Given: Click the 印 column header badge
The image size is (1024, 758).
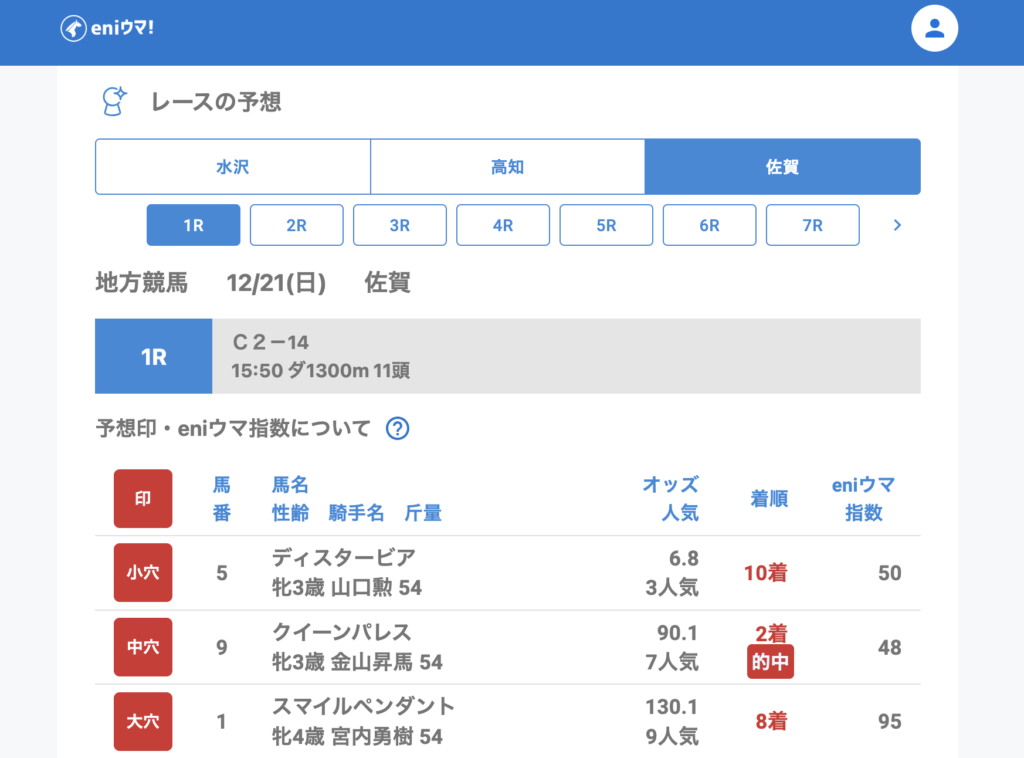Looking at the screenshot, I should (x=143, y=499).
